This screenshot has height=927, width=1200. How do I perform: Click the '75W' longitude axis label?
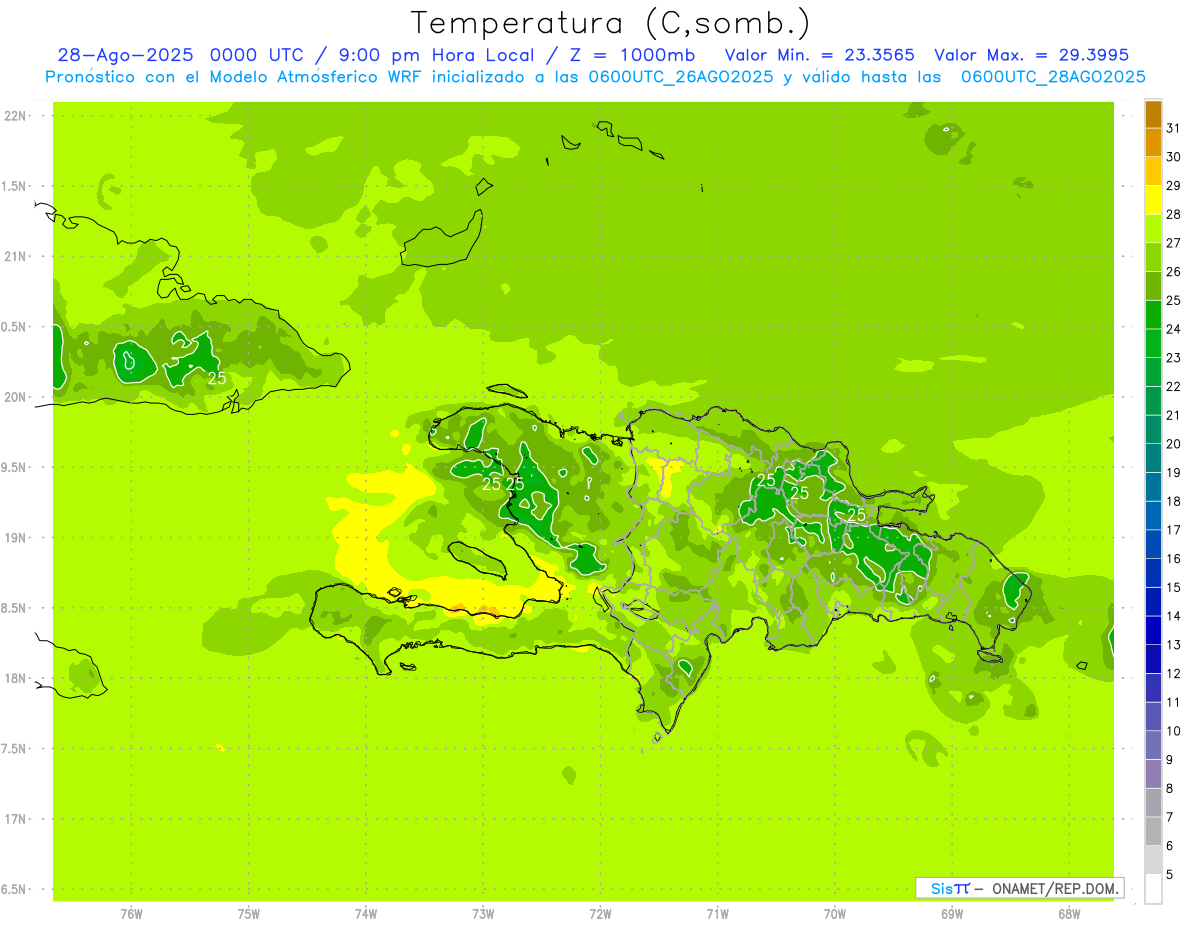pos(249,915)
